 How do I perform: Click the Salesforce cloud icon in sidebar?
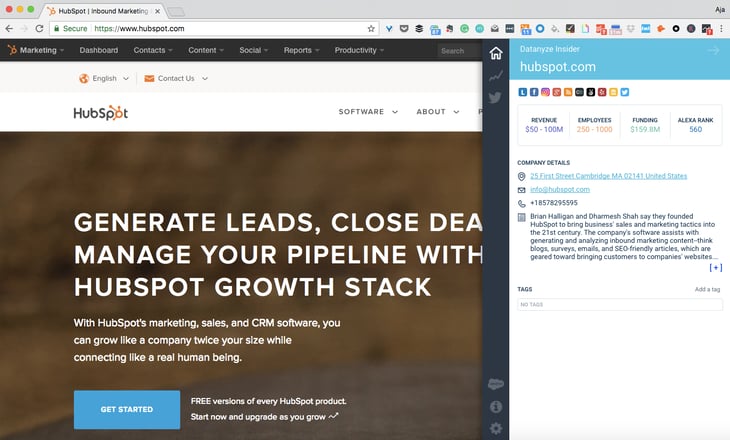496,384
